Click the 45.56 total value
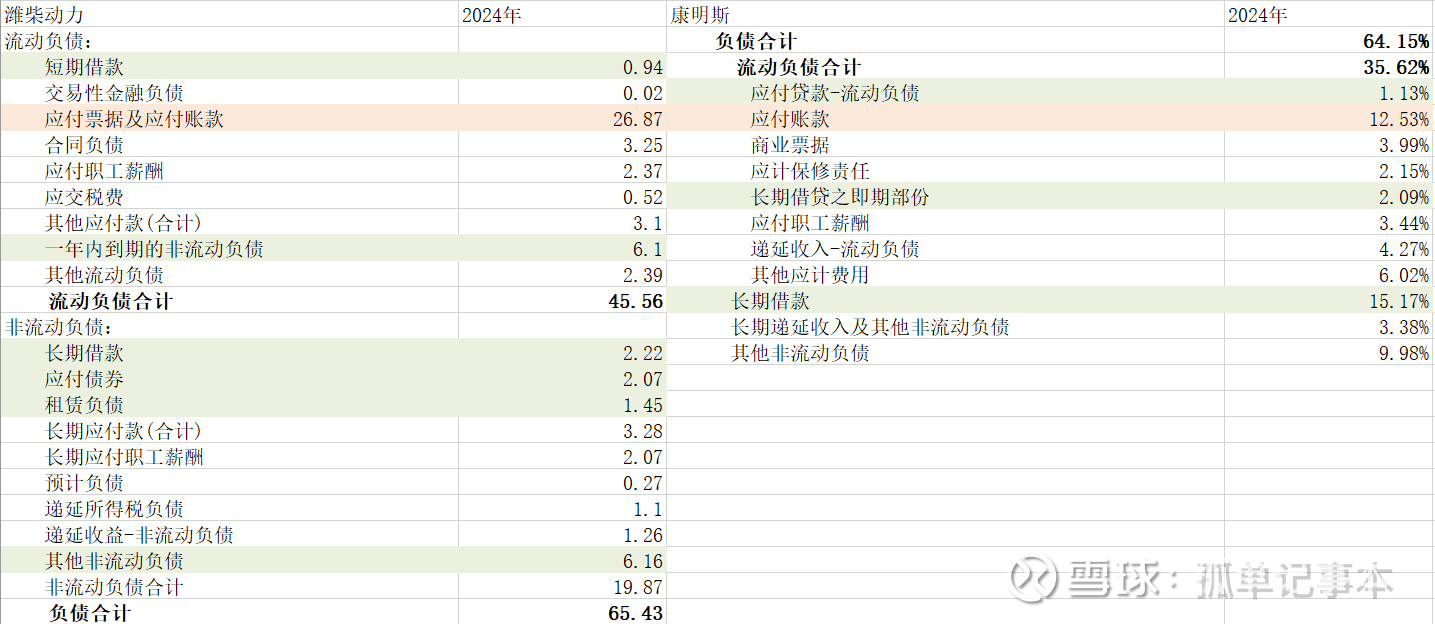This screenshot has width=1435, height=624. click(x=636, y=301)
